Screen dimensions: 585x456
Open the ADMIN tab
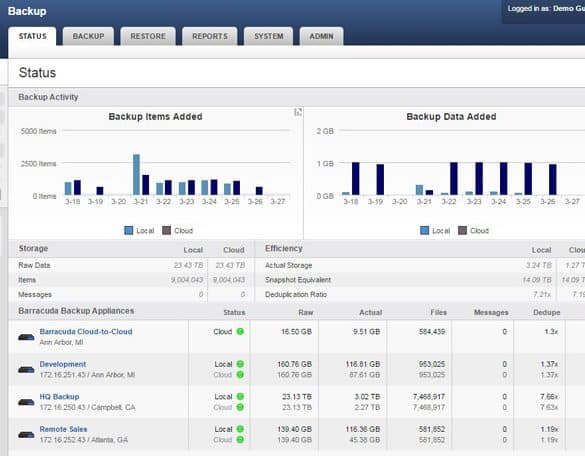point(321,36)
